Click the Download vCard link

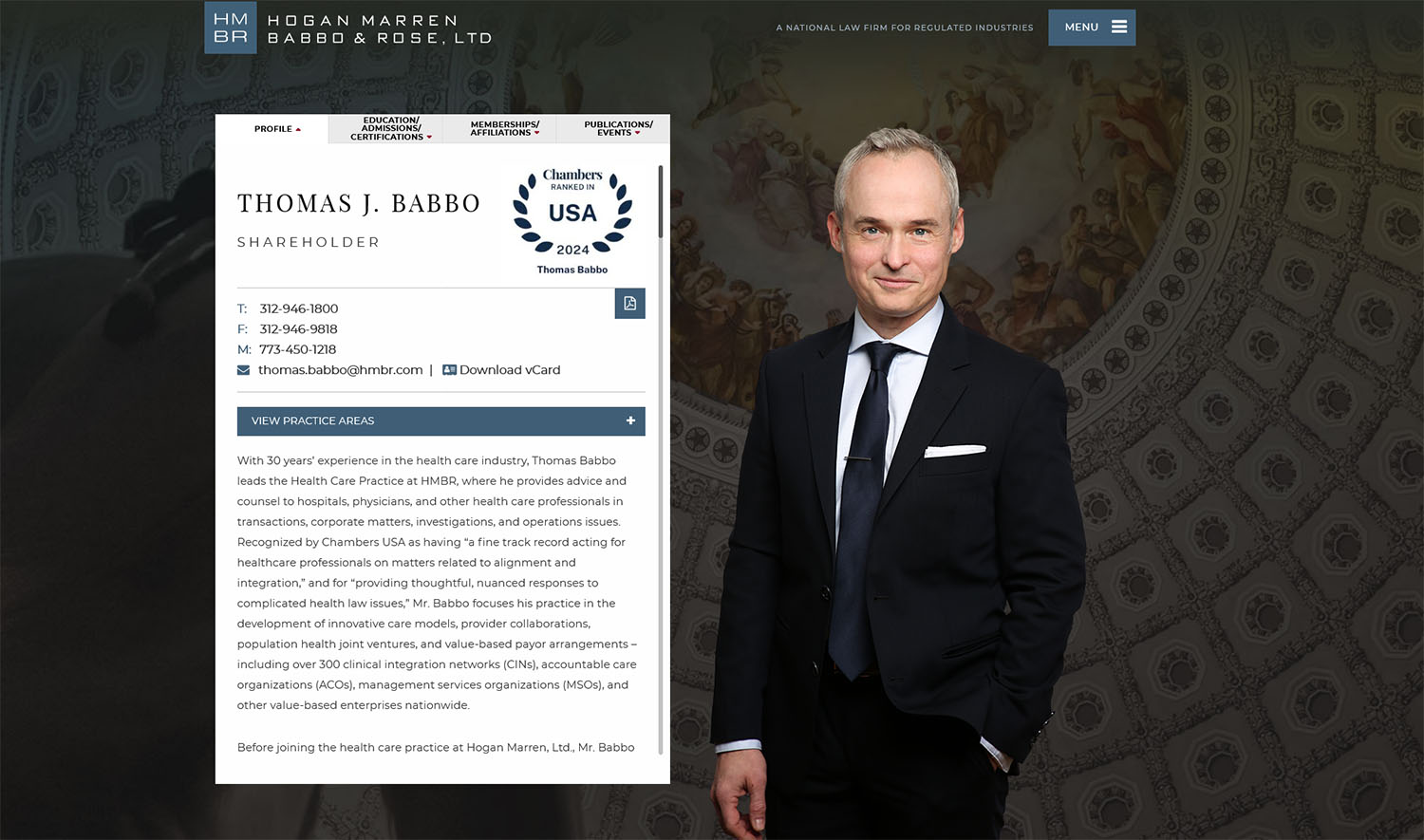point(510,370)
